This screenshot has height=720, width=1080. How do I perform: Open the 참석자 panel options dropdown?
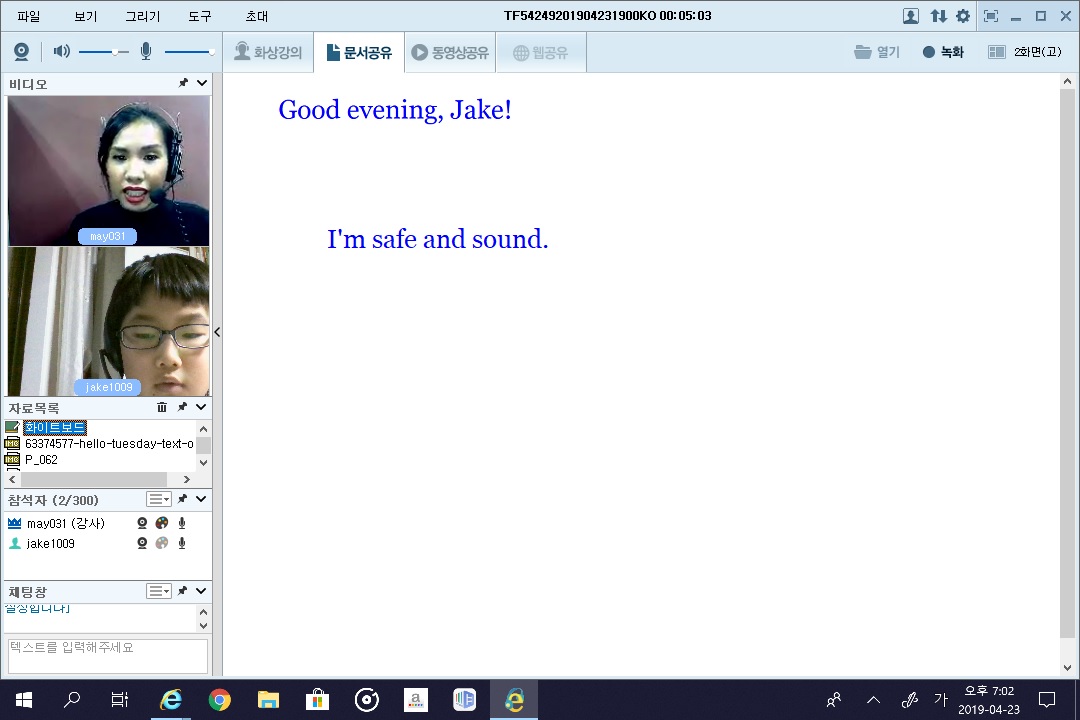pyautogui.click(x=159, y=499)
